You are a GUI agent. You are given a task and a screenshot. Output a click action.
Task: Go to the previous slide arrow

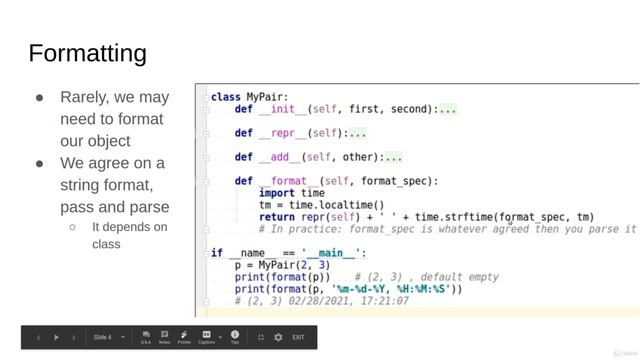pyautogui.click(x=38, y=338)
